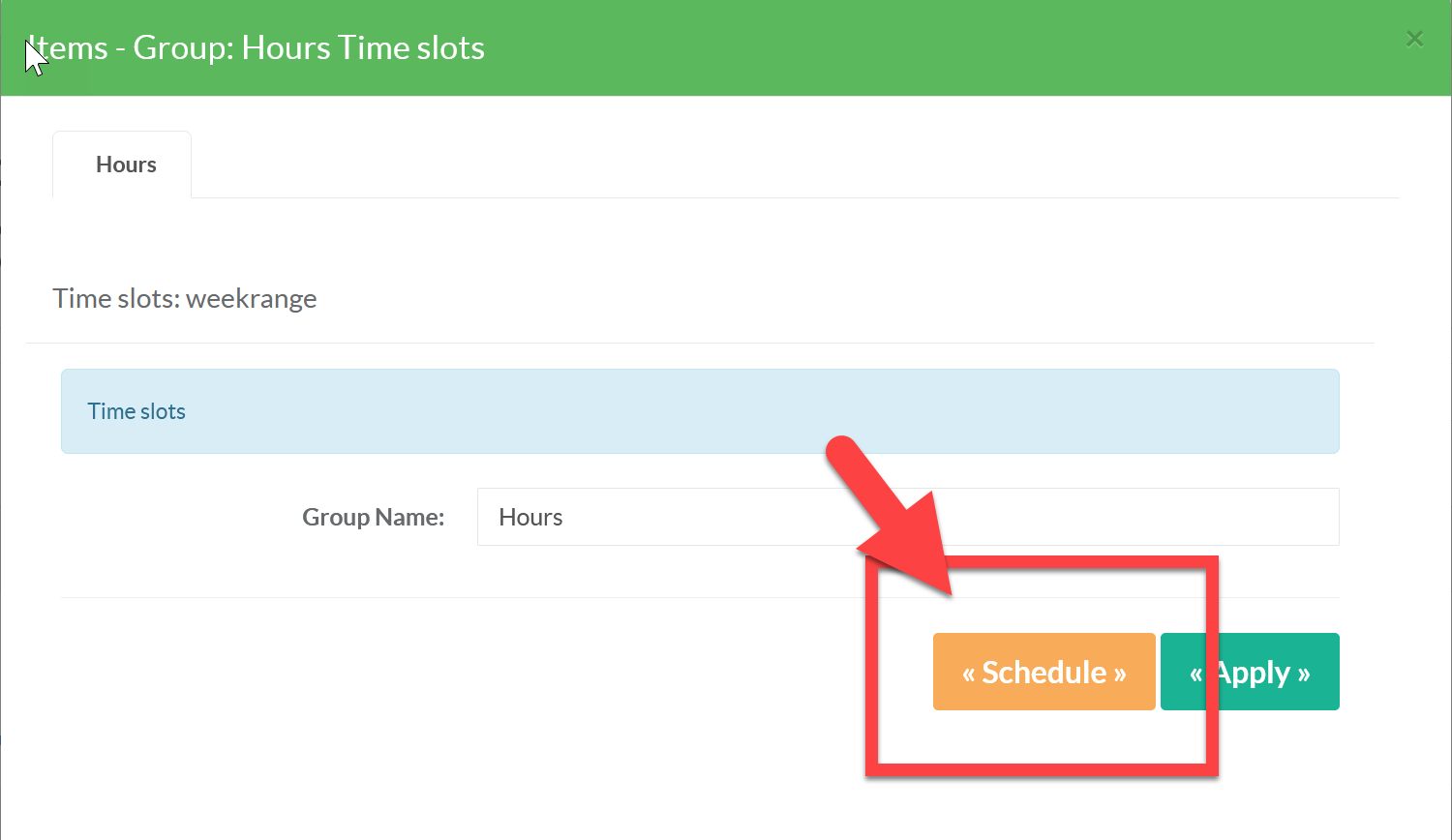This screenshot has height=840, width=1452.
Task: Click the word "weekrange" in the section heading
Action: pos(252,298)
